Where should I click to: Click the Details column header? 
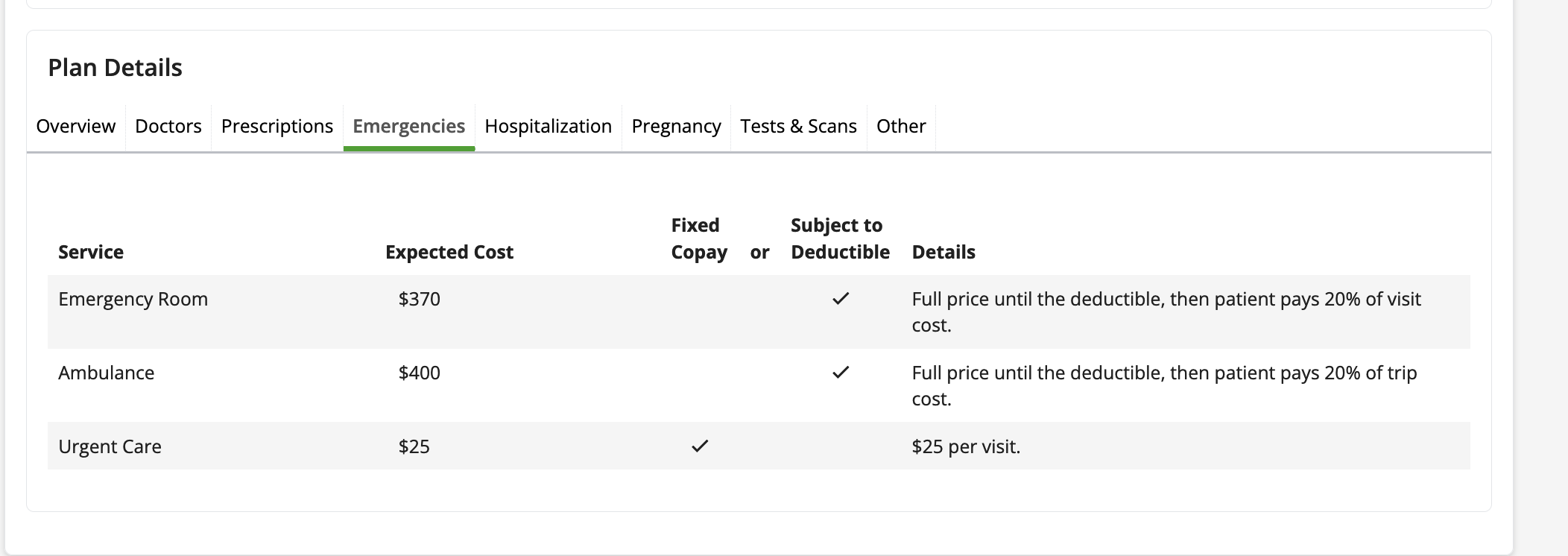943,252
